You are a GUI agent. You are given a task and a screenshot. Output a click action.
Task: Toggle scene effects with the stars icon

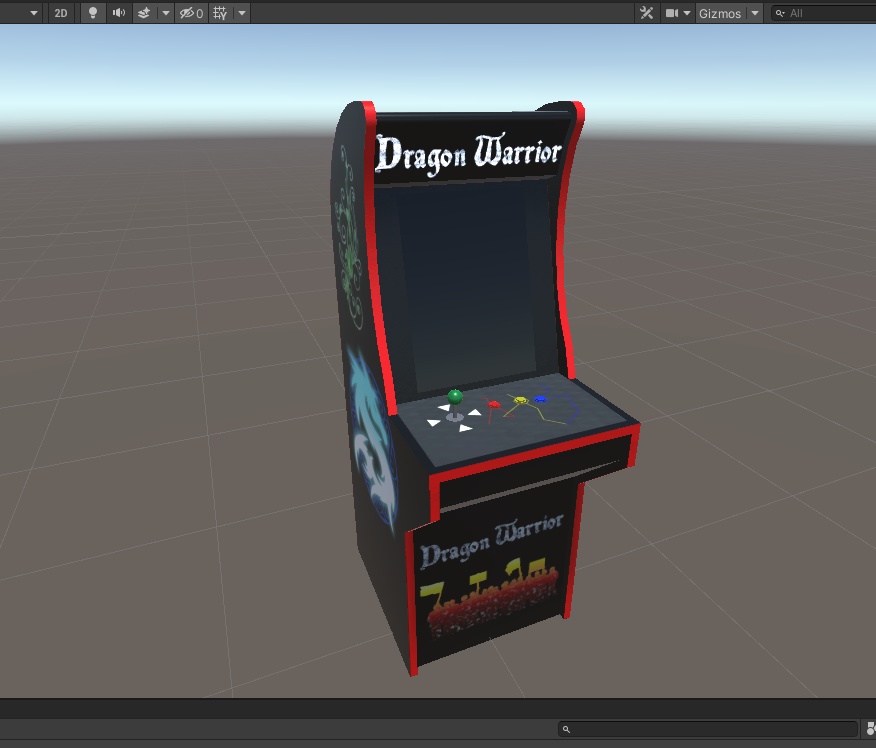(144, 13)
